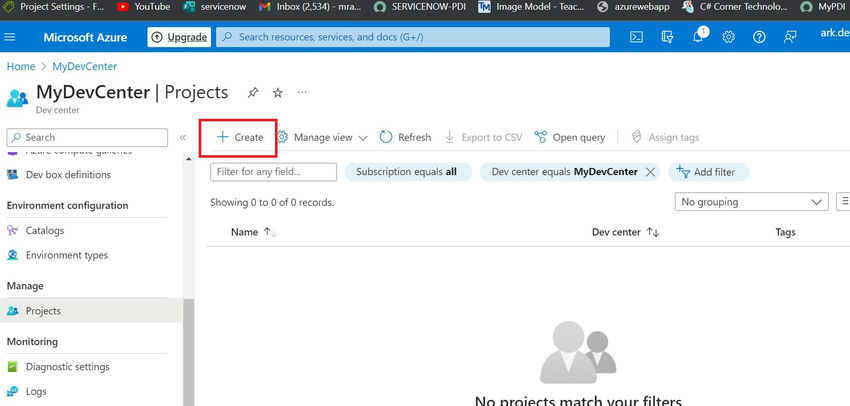Focus the Search resources, services, and docs box
This screenshot has height=406, width=850.
coord(413,37)
